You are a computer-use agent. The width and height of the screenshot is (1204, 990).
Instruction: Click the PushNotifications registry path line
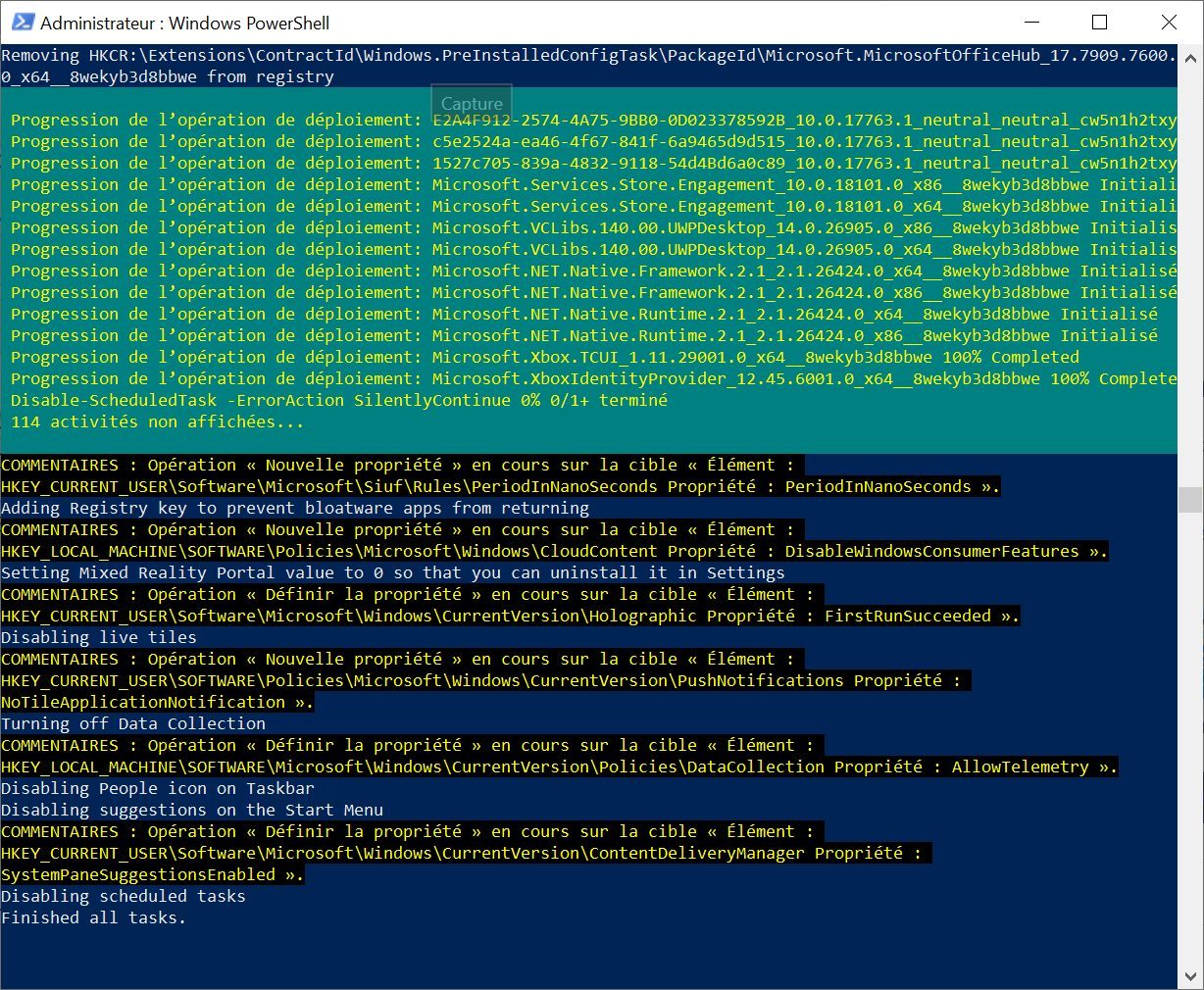pyautogui.click(x=486, y=680)
